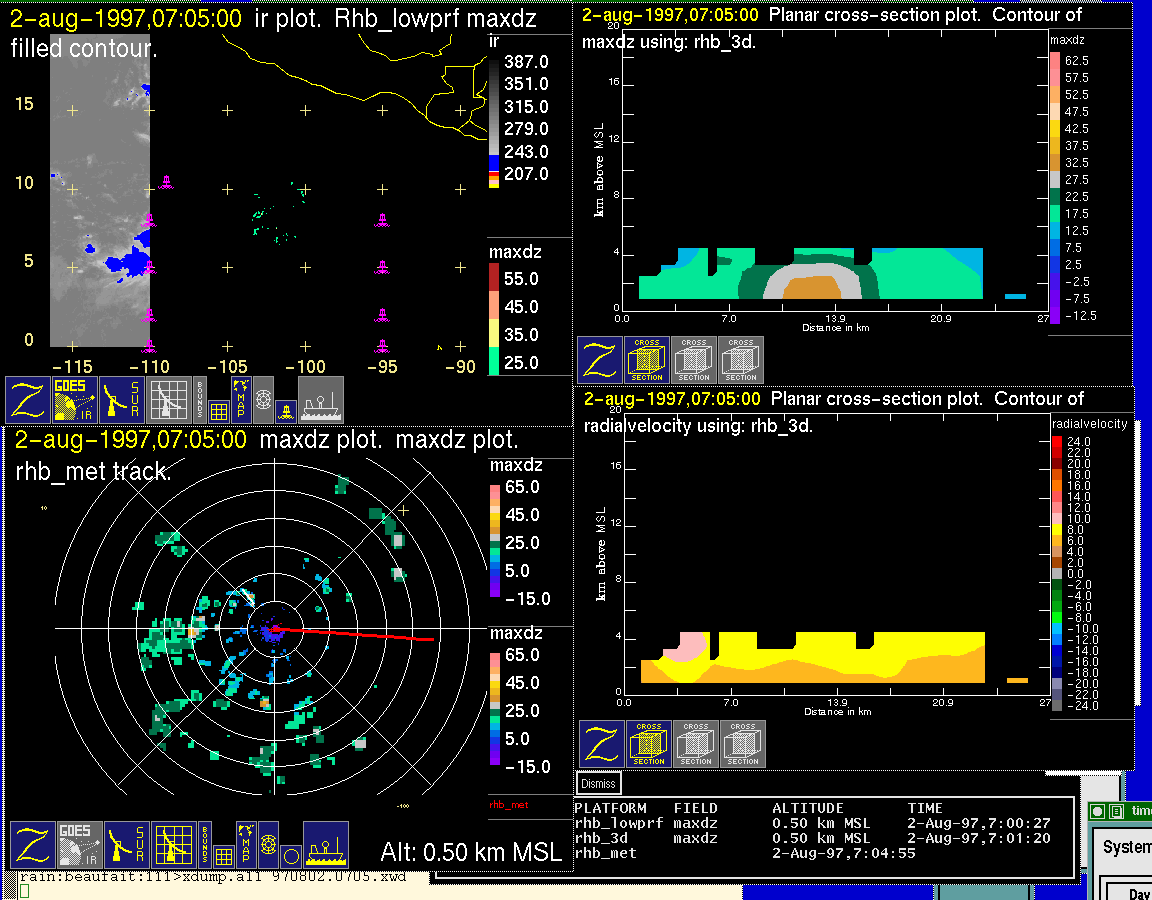Click the second grayed Cross Section icon in the top-right window
Screen dimensions: 1152x900
[x=740, y=360]
